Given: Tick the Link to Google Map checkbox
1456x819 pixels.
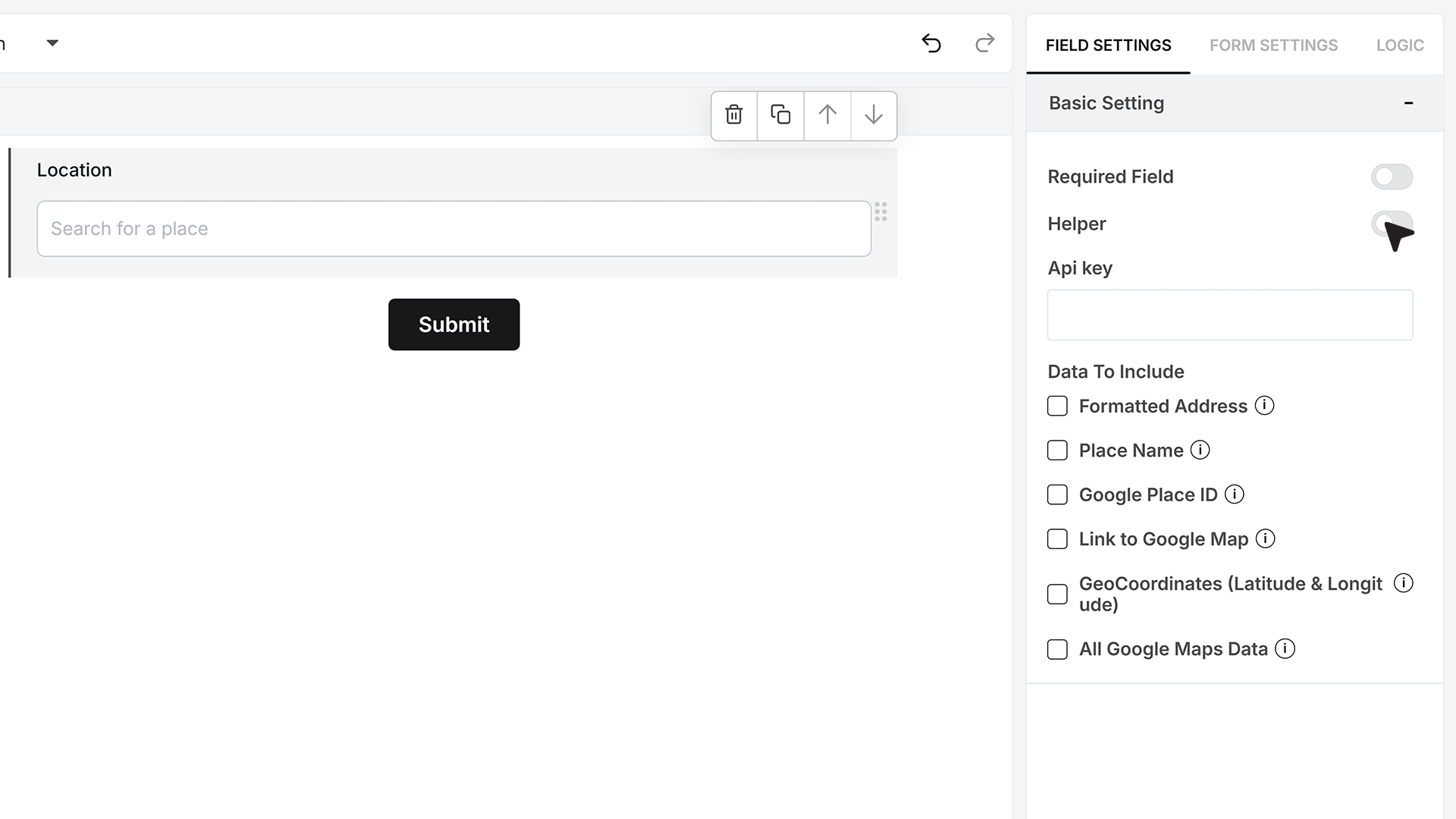Looking at the screenshot, I should pos(1057,539).
